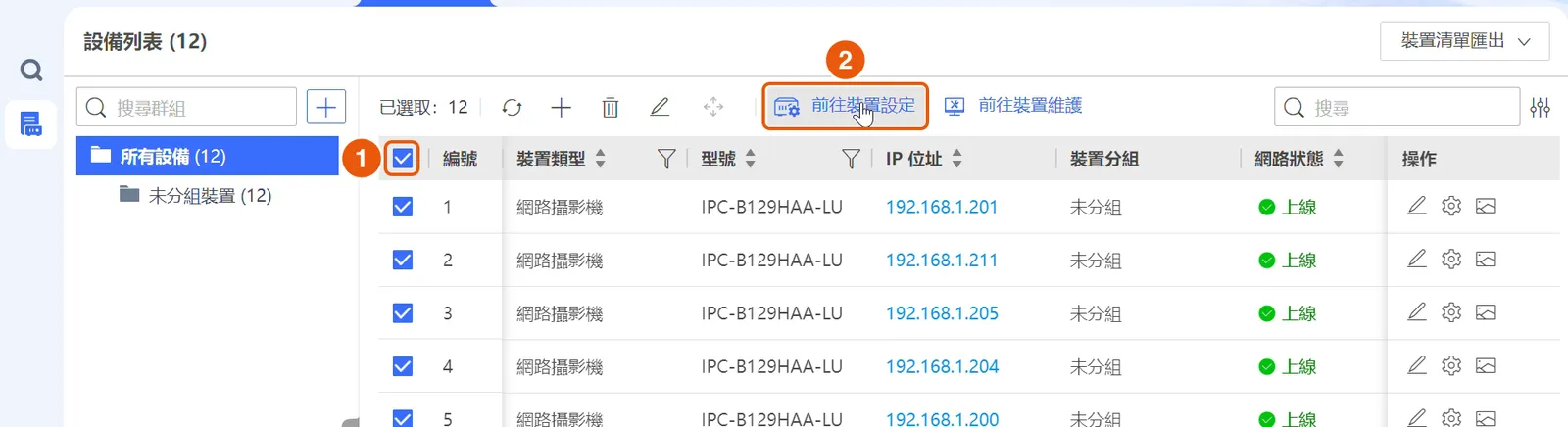Edit device 192.168.1.204 with pencil icon
Image resolution: width=1568 pixels, height=427 pixels.
pyautogui.click(x=1417, y=365)
